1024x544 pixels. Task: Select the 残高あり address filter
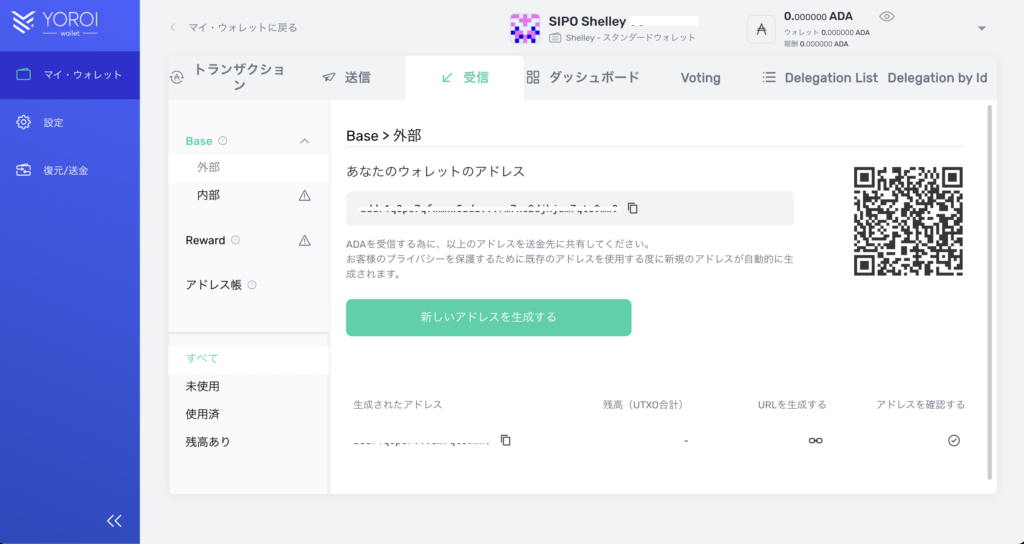click(208, 441)
